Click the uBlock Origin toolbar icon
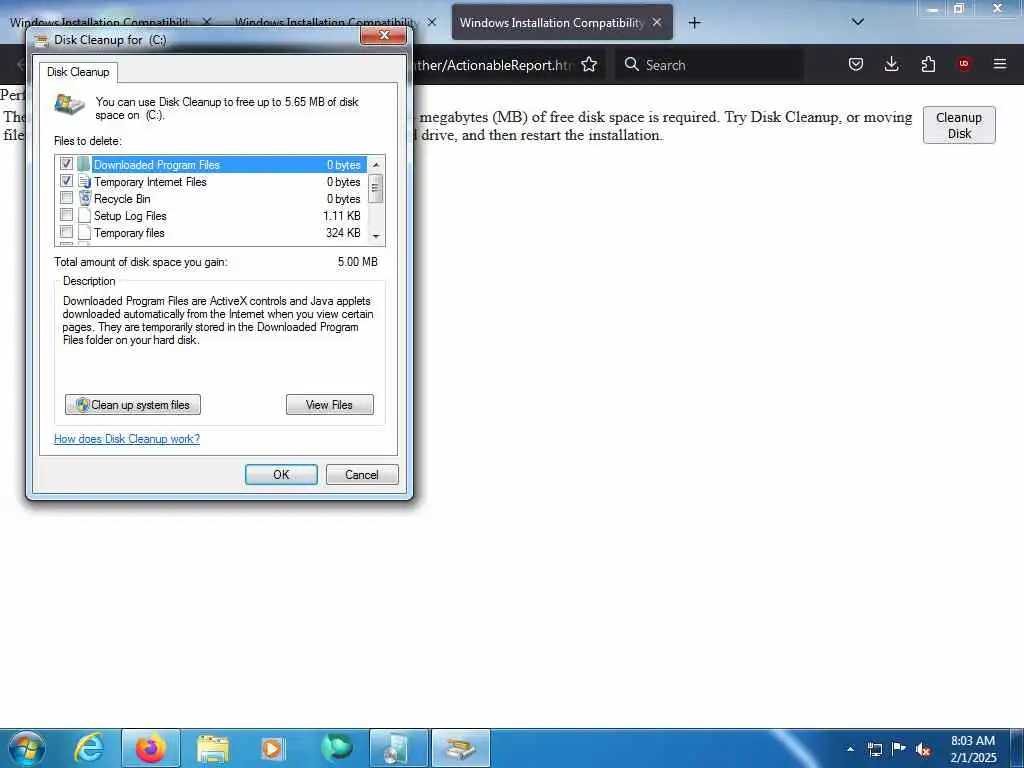The width and height of the screenshot is (1024, 768). pos(964,64)
